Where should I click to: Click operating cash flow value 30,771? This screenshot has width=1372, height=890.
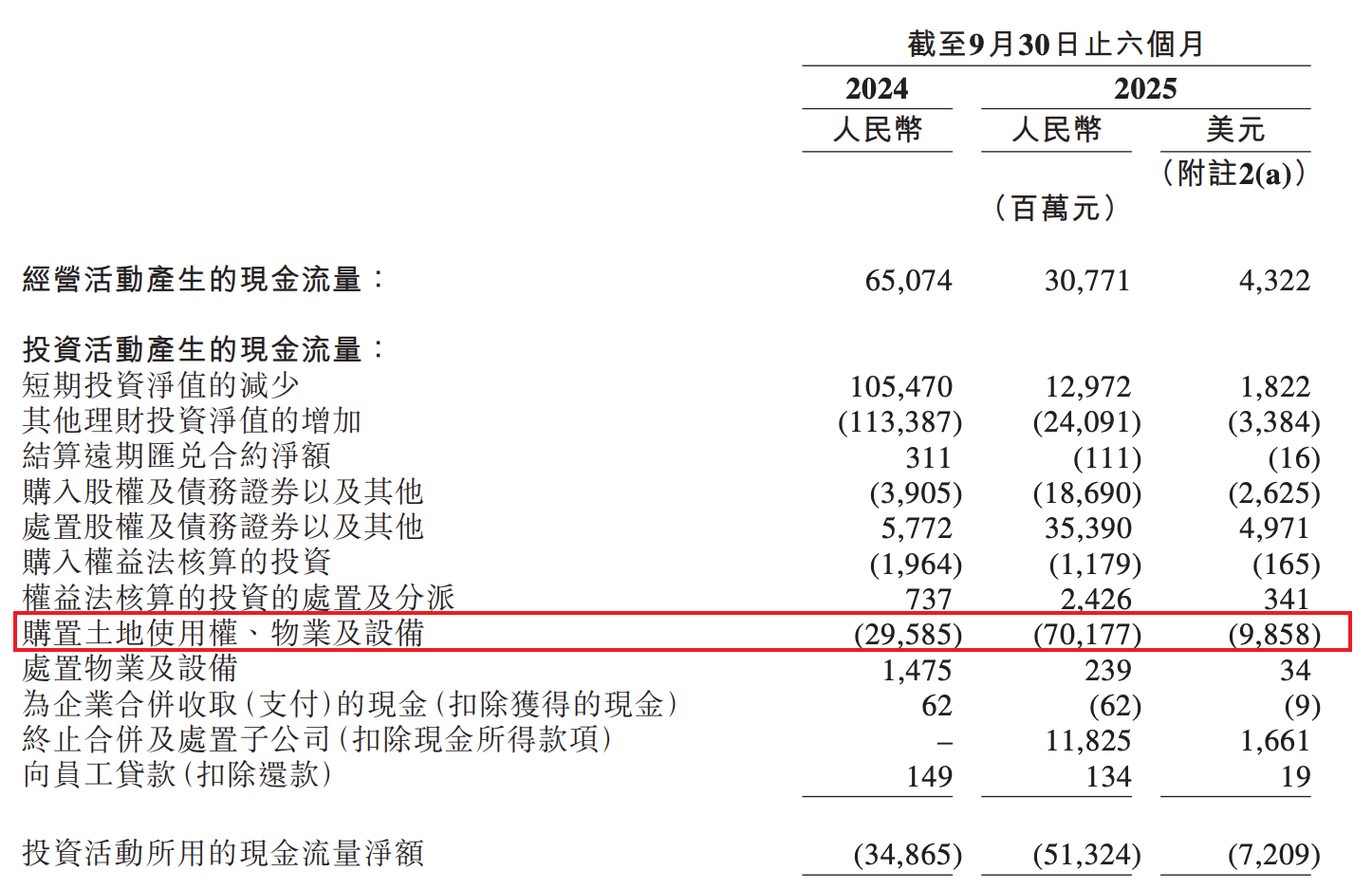tap(1087, 281)
